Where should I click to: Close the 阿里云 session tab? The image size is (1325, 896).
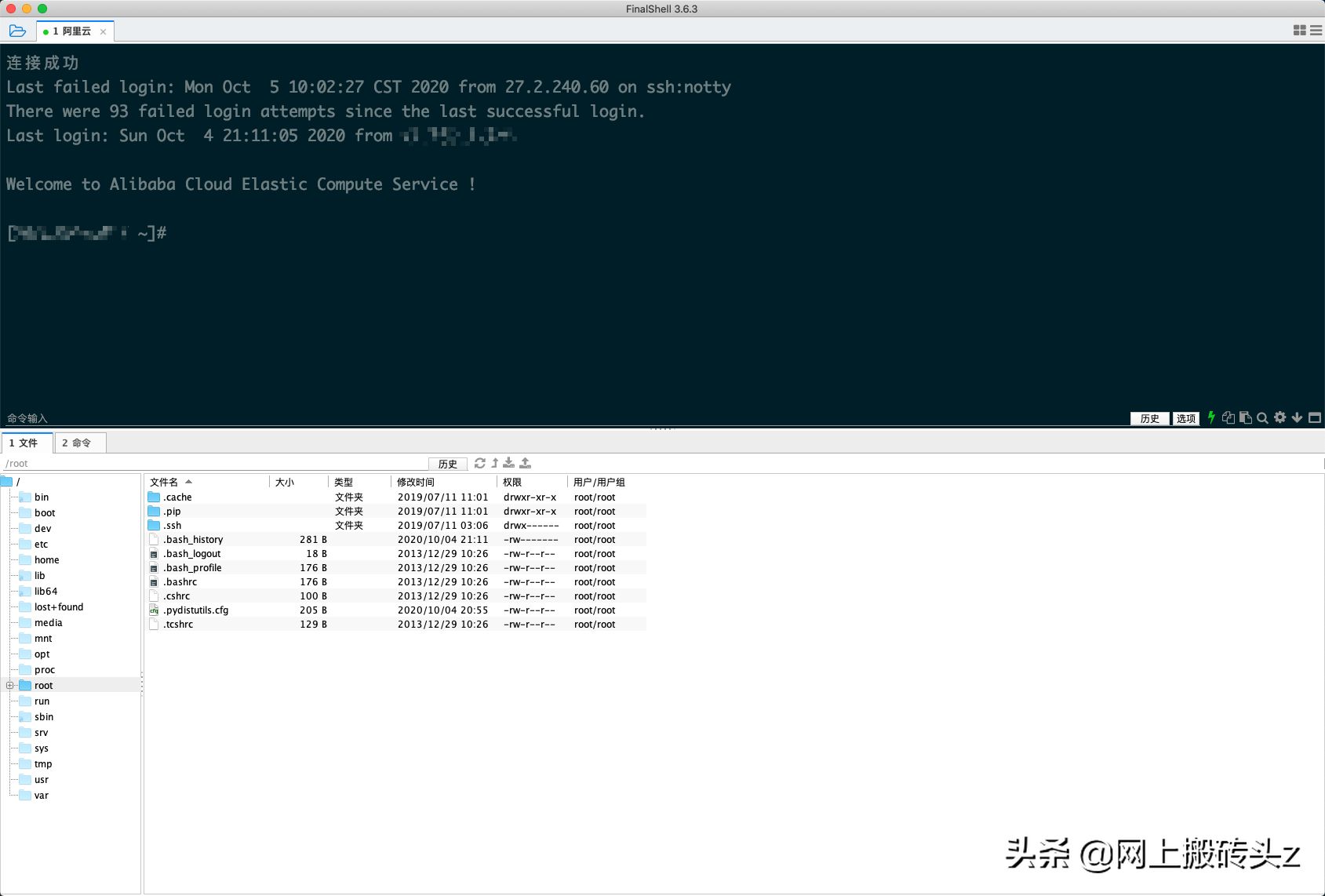103,32
